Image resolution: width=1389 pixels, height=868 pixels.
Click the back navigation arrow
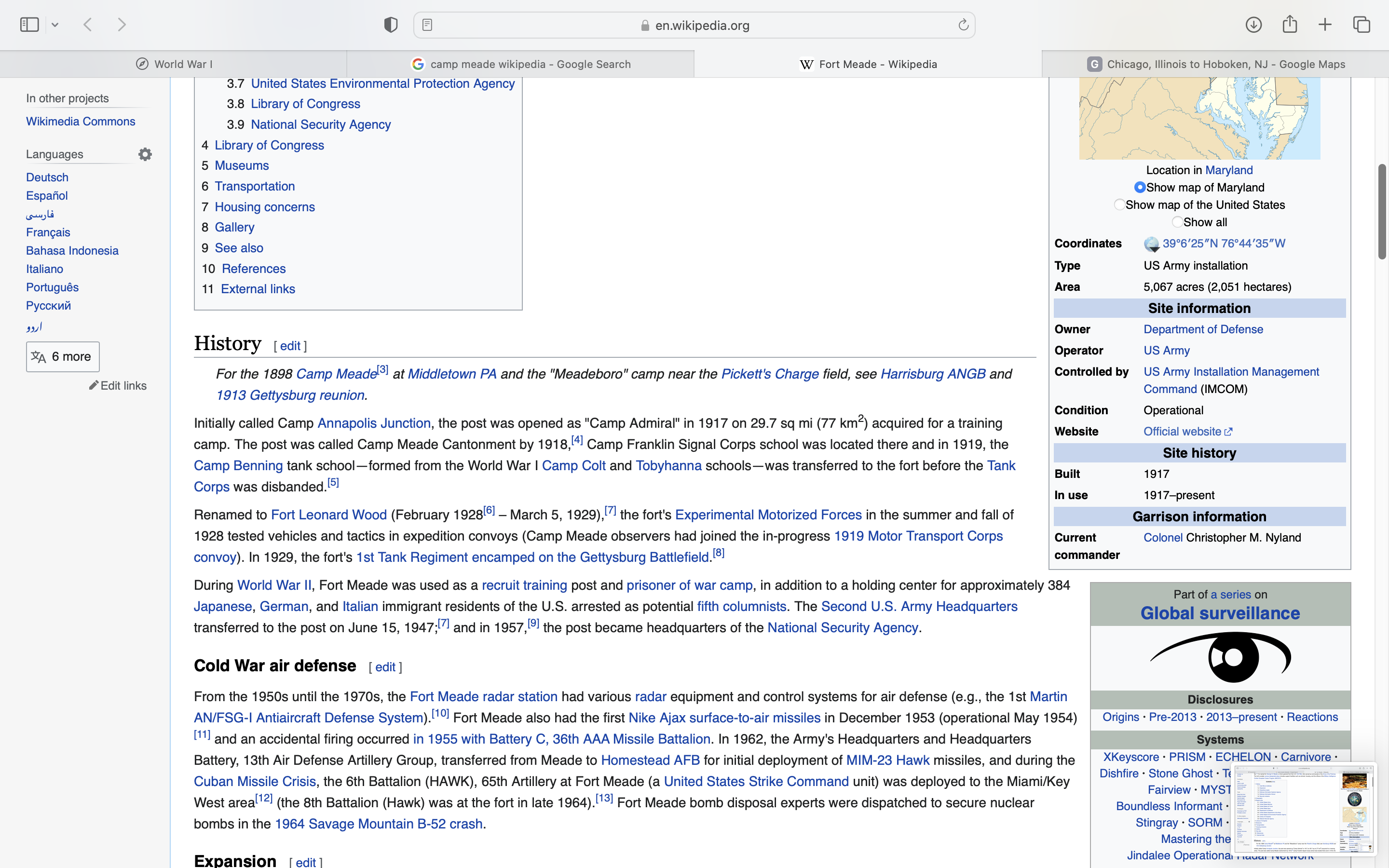coord(88,25)
